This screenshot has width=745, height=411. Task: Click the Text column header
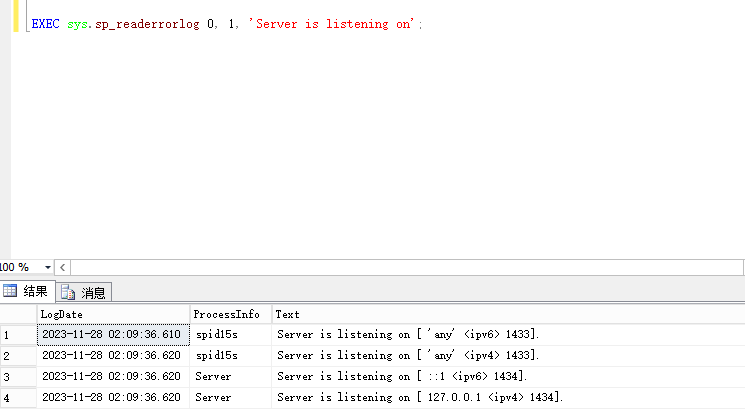point(508,315)
